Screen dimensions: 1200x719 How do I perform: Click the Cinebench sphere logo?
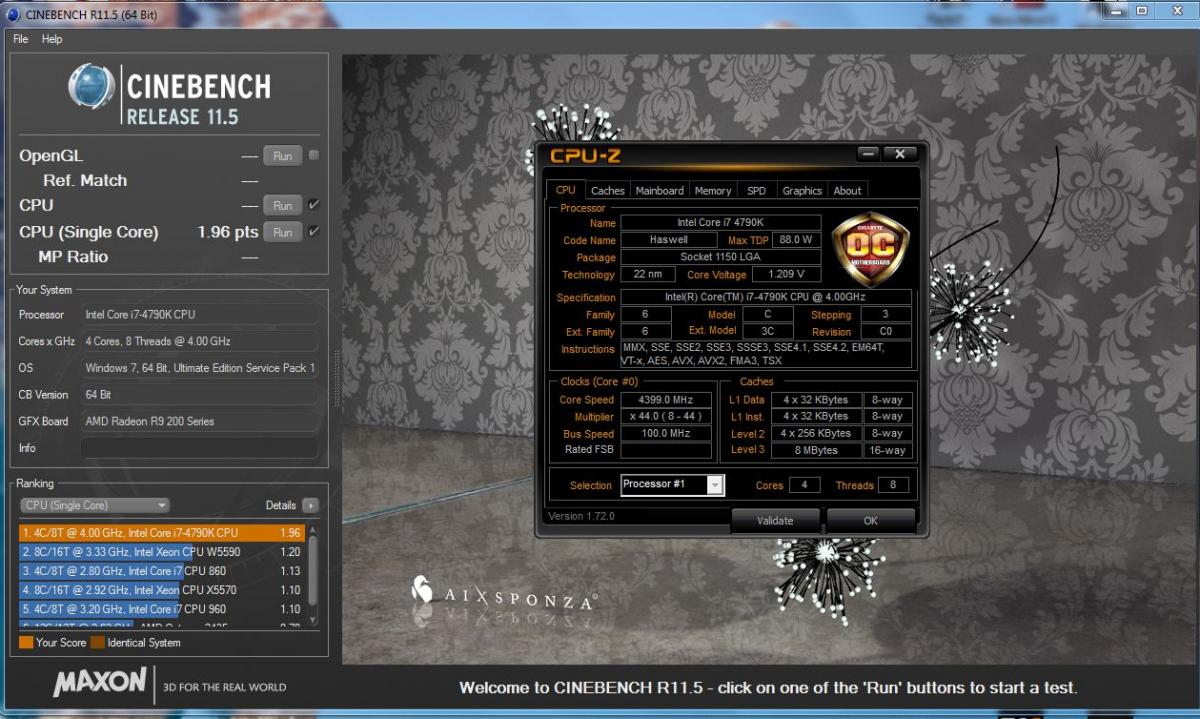click(x=91, y=86)
